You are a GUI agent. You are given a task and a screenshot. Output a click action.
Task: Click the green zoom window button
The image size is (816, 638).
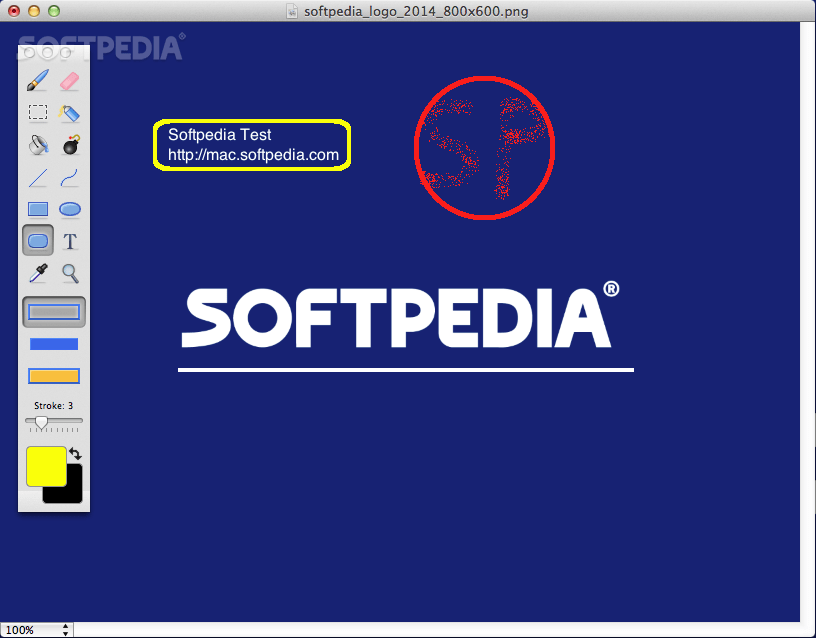tap(54, 11)
